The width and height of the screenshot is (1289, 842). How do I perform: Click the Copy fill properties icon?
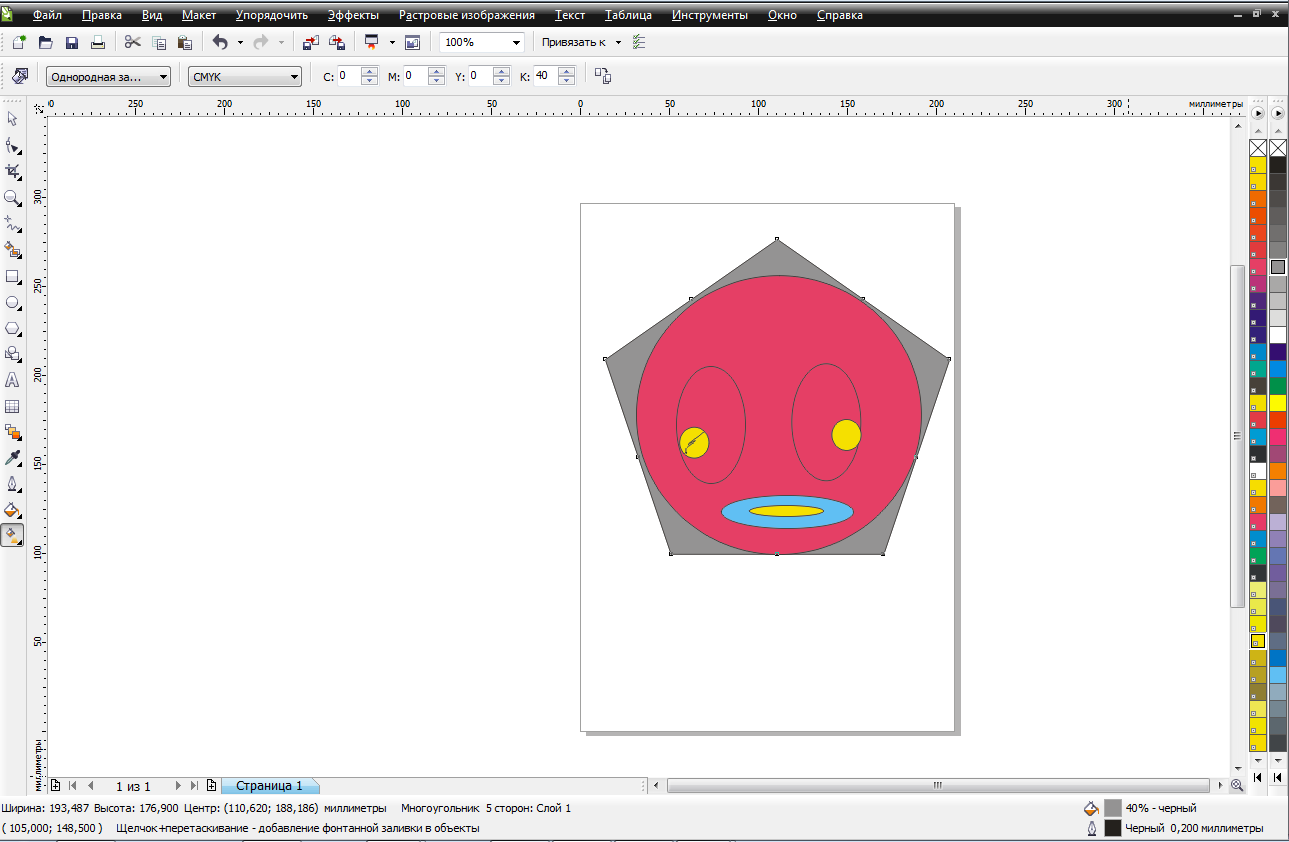(603, 76)
